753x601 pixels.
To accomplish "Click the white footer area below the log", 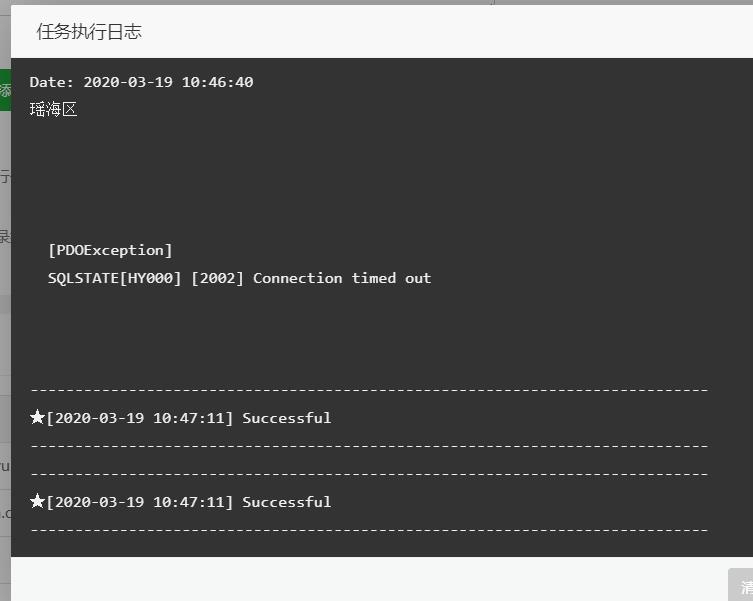I will click(x=370, y=578).
